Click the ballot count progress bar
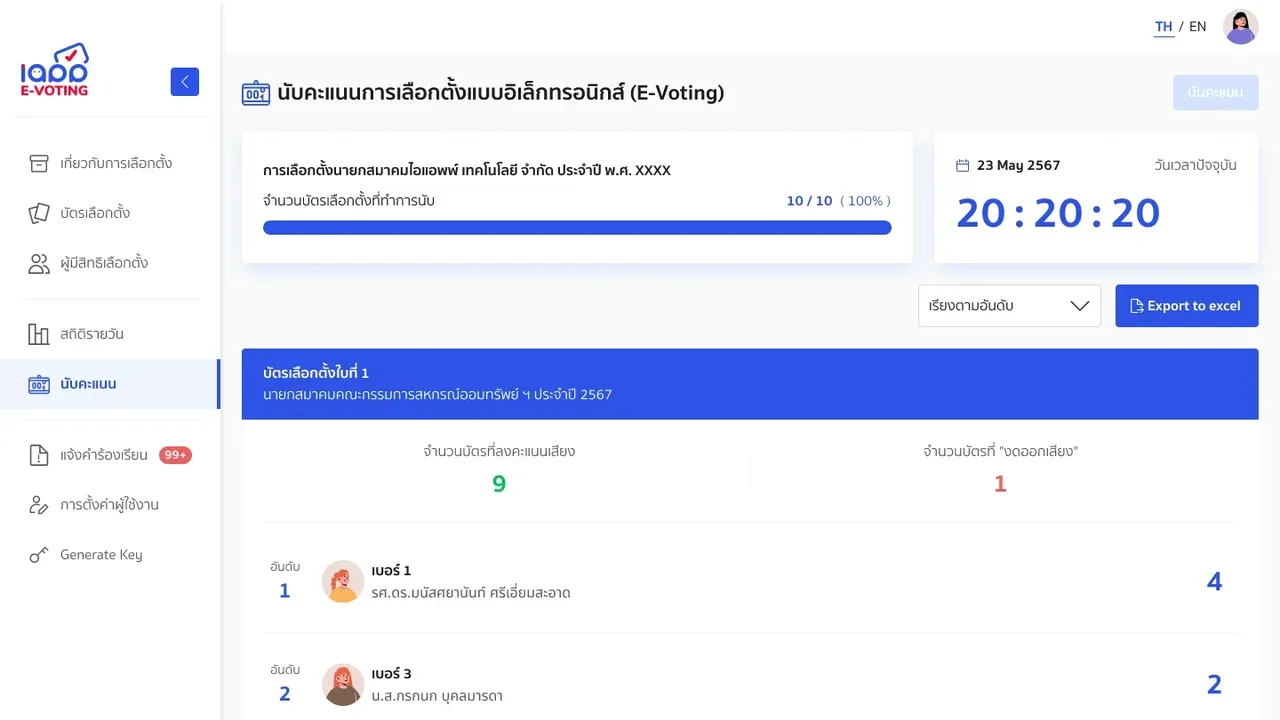 click(577, 228)
